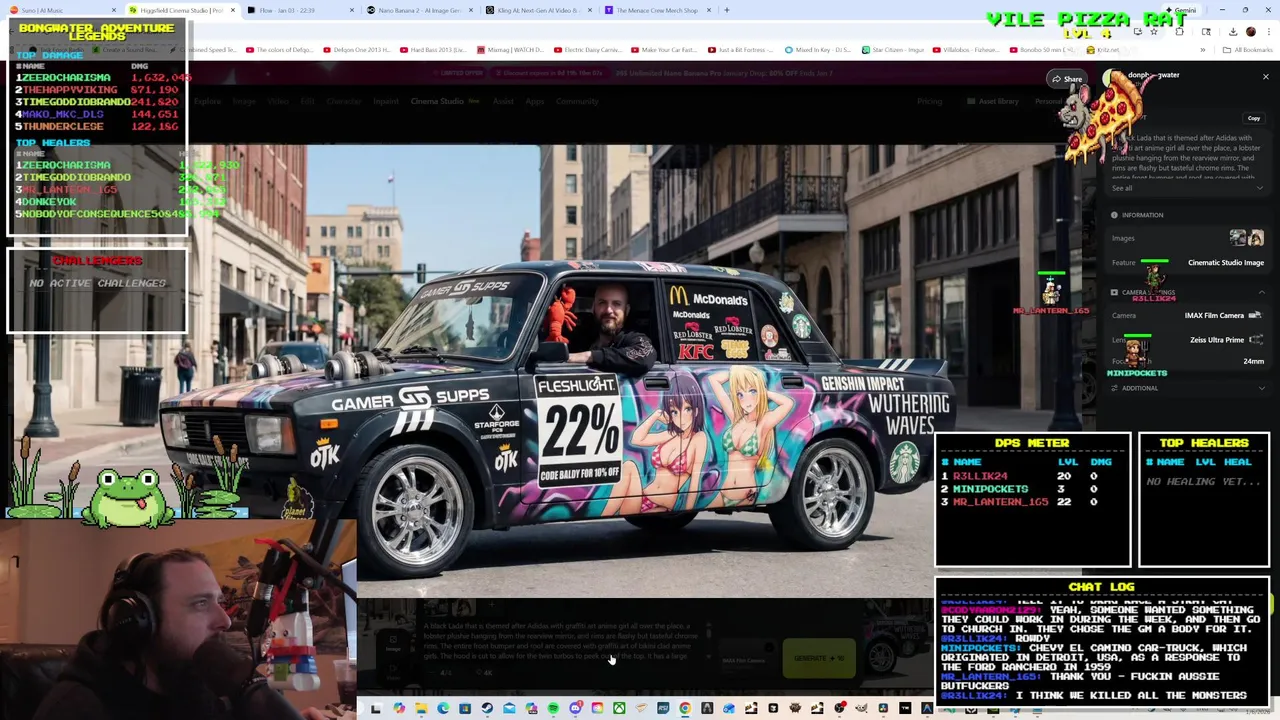The height and width of the screenshot is (720, 1280).
Task: Close the Higgsfield detail panel
Action: coord(1265,77)
